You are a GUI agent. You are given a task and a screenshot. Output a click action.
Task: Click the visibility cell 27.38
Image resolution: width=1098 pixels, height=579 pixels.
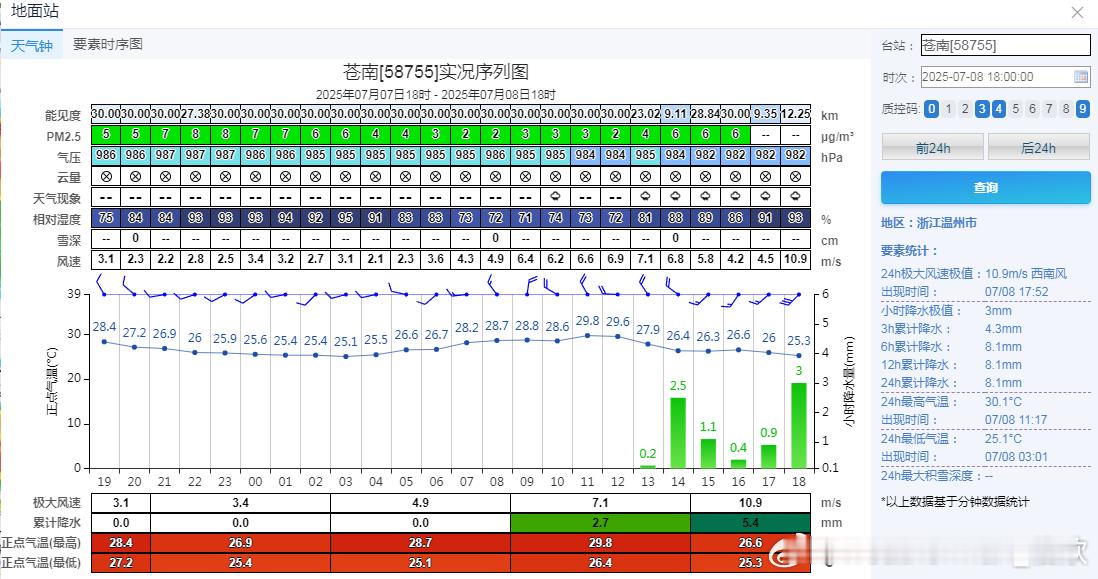[195, 113]
